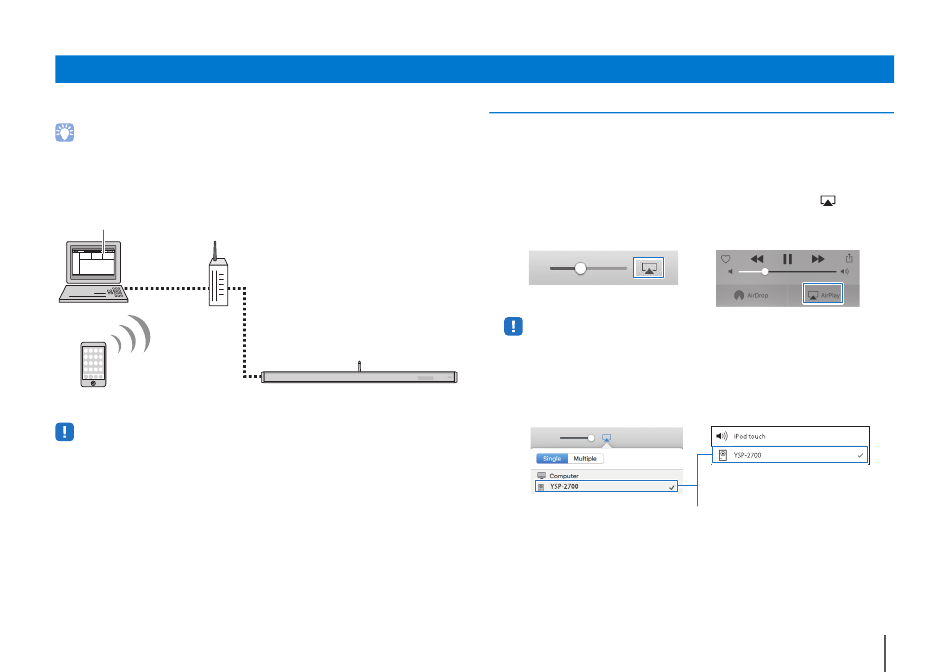Viewport: 950px width, 672px height.
Task: Pause playback in iOS control center
Action: 787,259
